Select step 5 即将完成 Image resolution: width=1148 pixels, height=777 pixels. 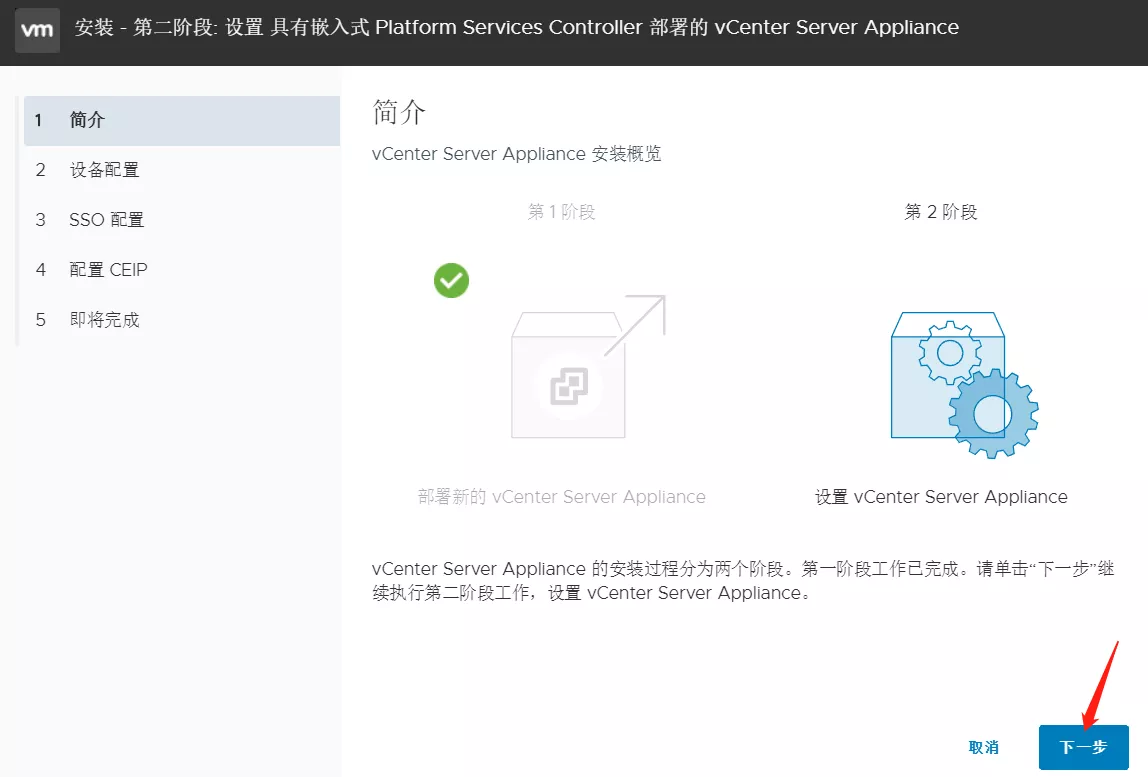click(104, 320)
